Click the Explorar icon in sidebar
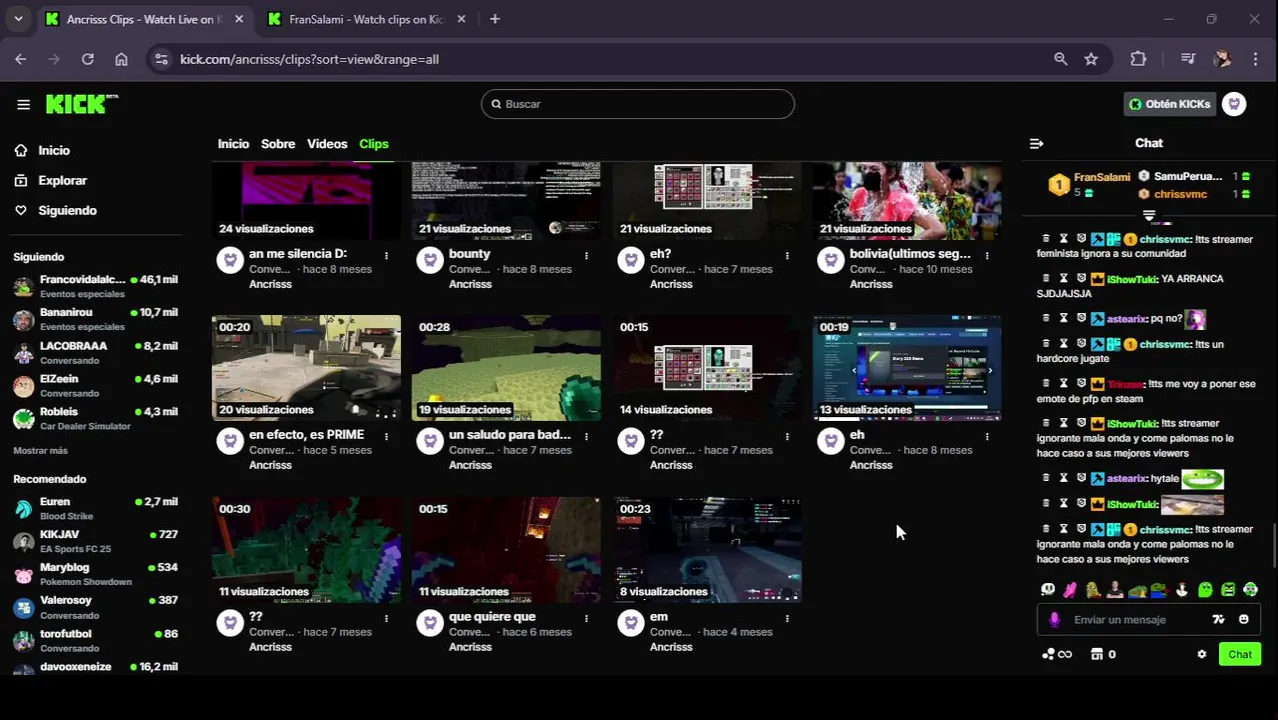Screen dimensions: 1278x720 click(21, 180)
